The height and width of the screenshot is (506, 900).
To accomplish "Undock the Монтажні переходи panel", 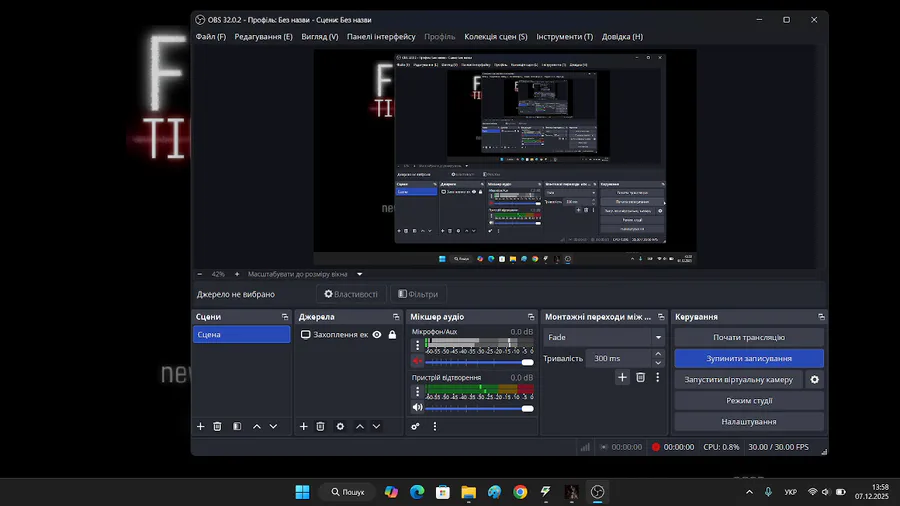I will click(661, 317).
